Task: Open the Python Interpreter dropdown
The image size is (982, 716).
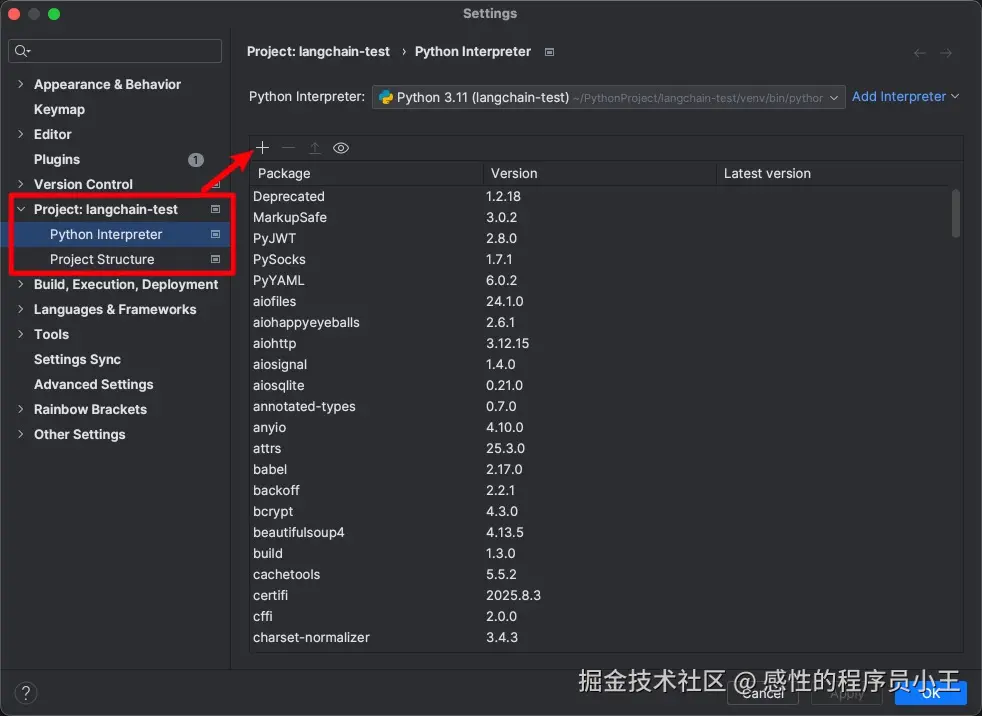Action: [x=609, y=97]
